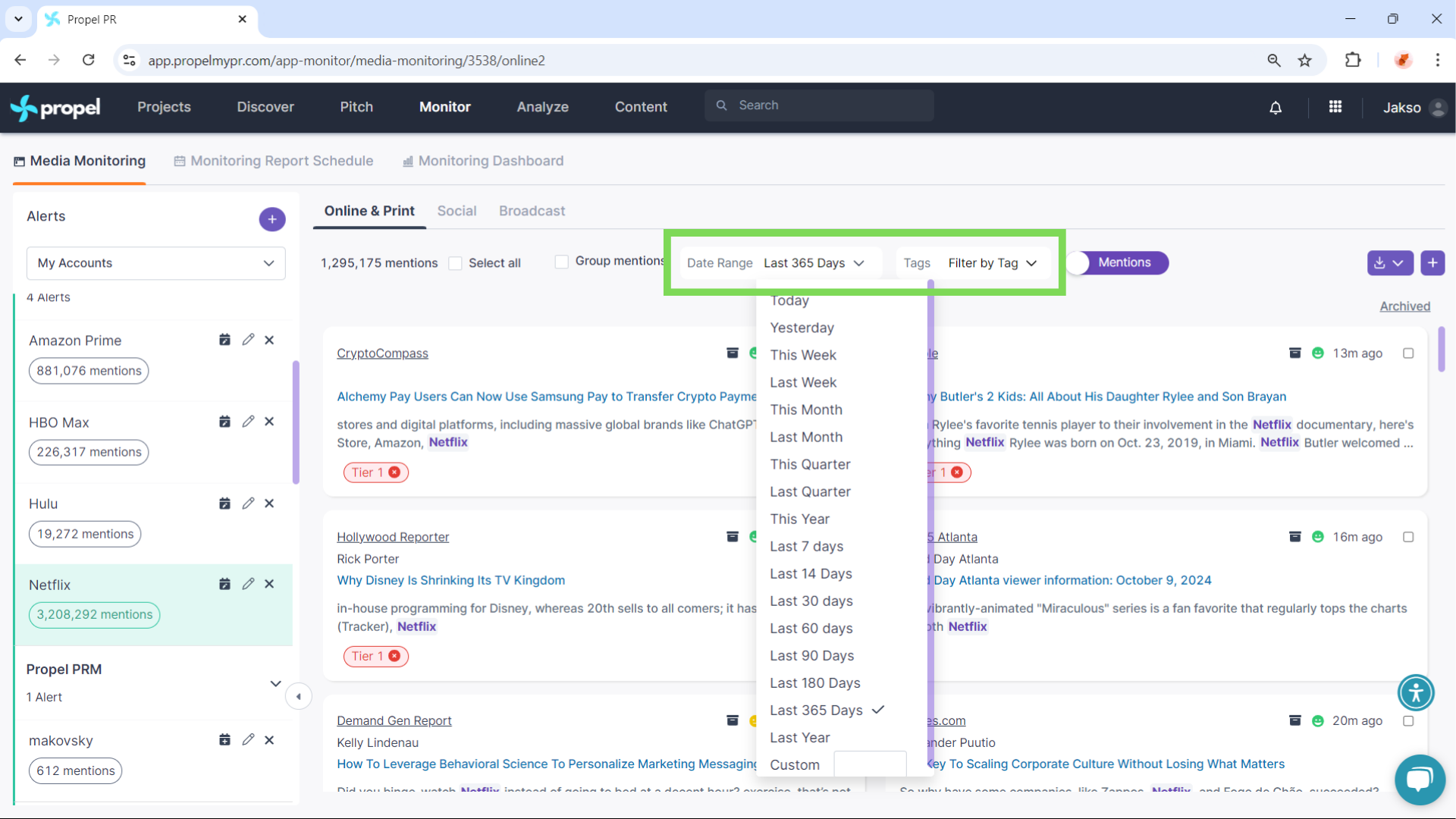1456x819 pixels.
Task: Edit the Netflix alert
Action: [x=248, y=584]
